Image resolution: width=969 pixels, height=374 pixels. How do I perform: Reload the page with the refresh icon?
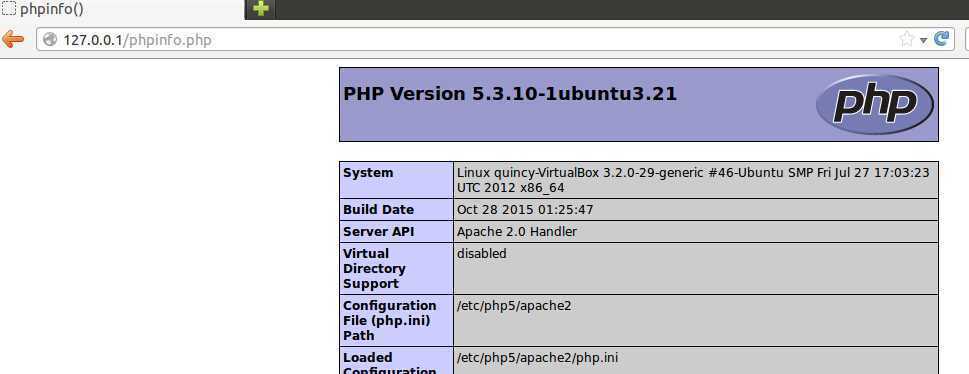[941, 40]
